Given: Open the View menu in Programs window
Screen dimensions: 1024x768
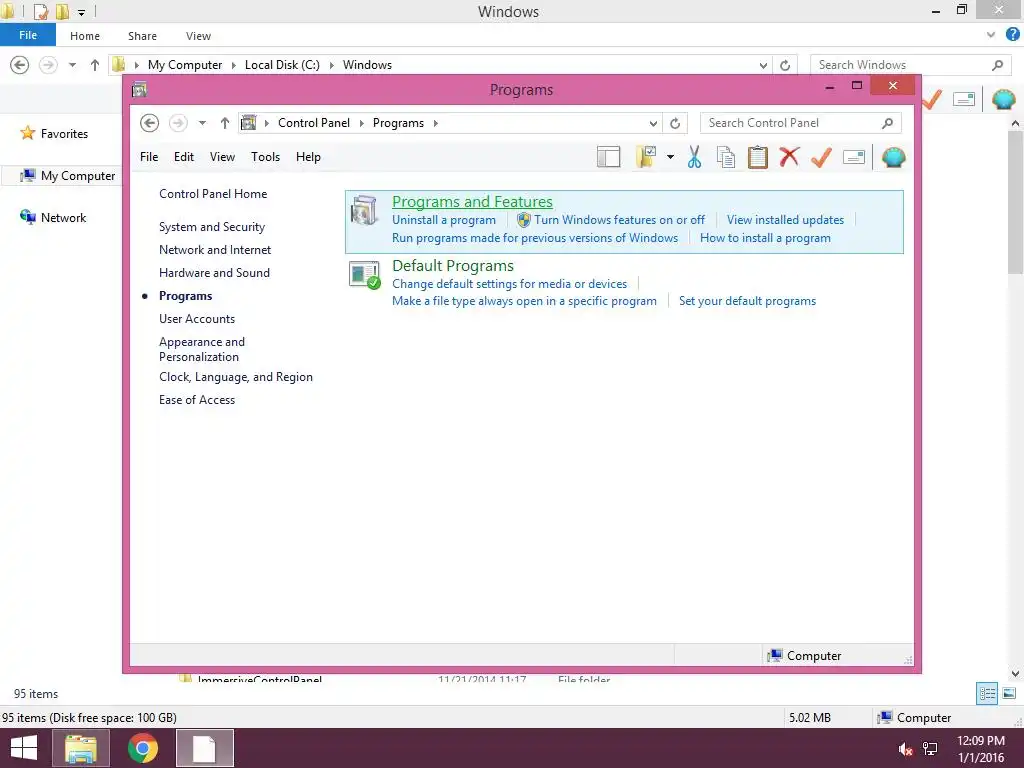Looking at the screenshot, I should coord(222,157).
